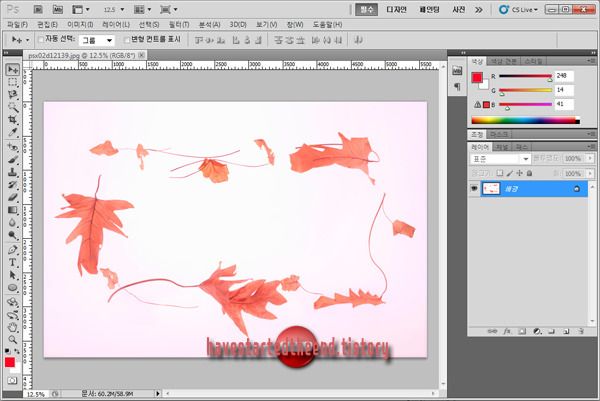The width and height of the screenshot is (600, 401).
Task: Select the Eraser tool
Action: 13,197
